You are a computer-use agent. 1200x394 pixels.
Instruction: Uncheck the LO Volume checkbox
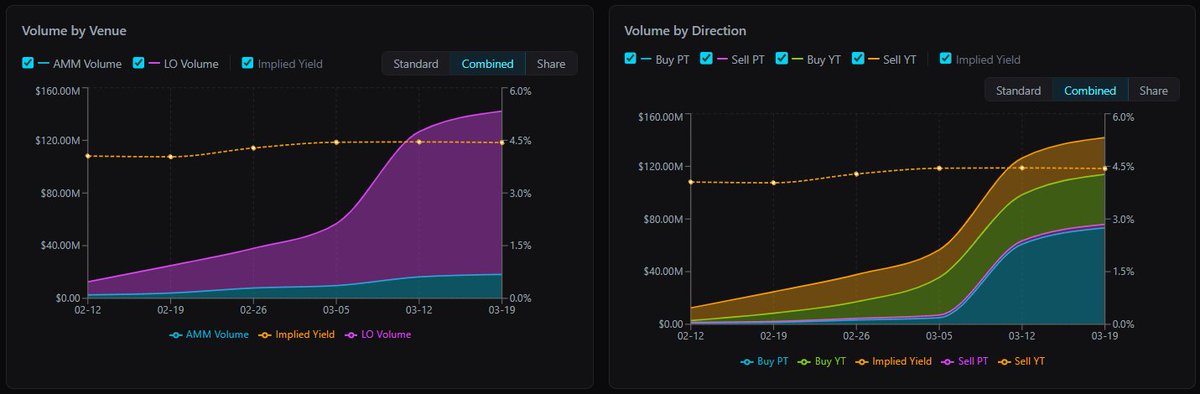pos(139,63)
